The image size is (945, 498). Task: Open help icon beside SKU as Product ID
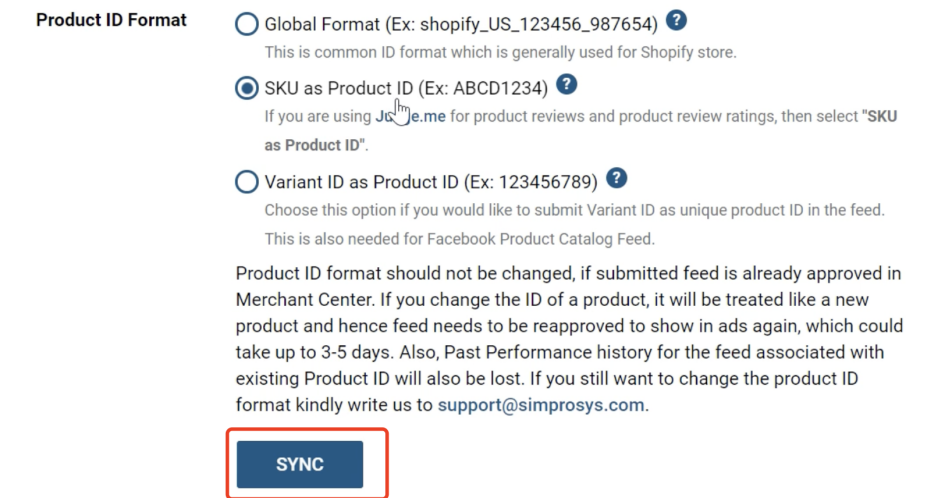pyautogui.click(x=567, y=86)
